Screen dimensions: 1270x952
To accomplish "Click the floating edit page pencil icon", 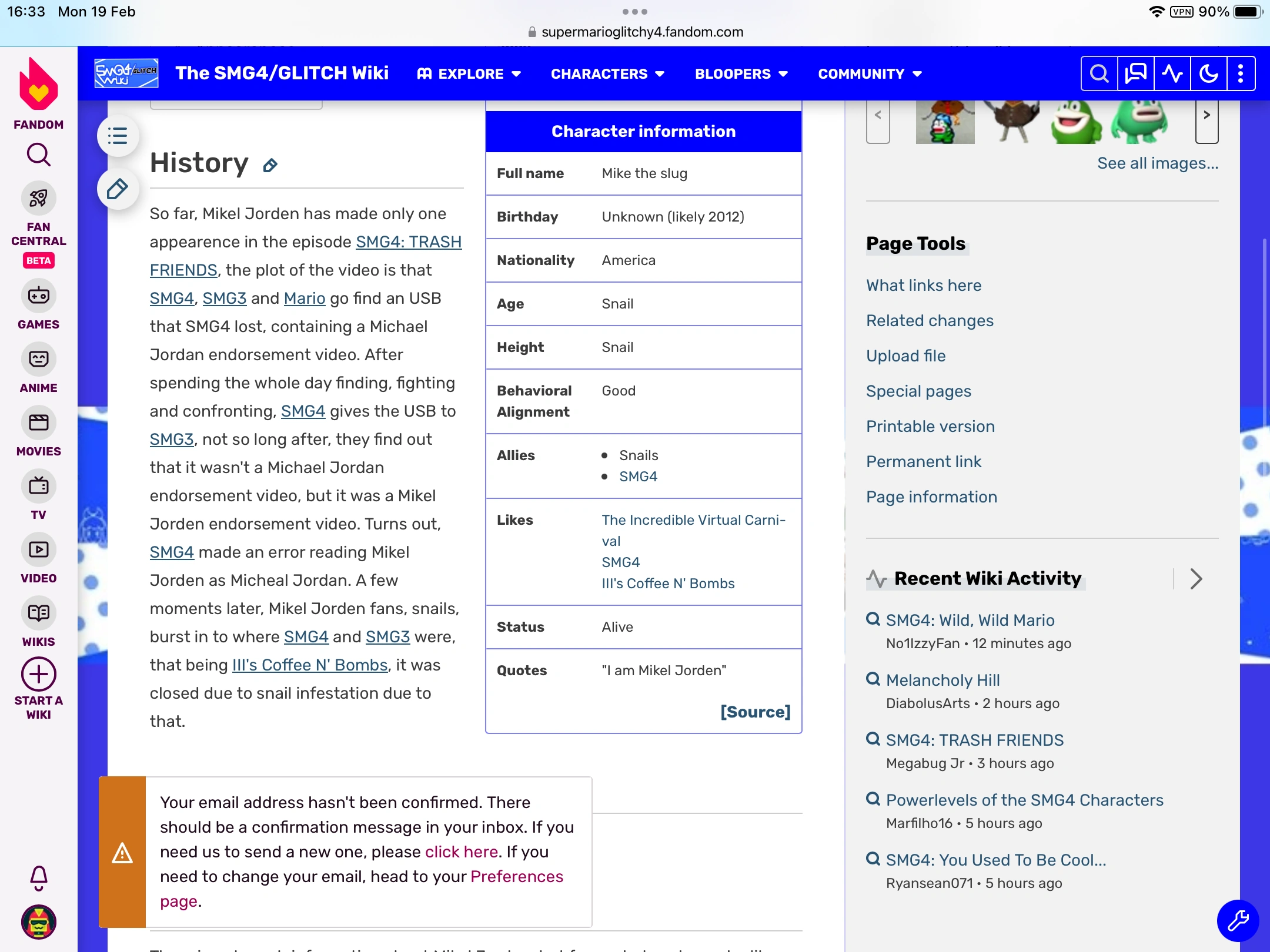I will tap(118, 189).
